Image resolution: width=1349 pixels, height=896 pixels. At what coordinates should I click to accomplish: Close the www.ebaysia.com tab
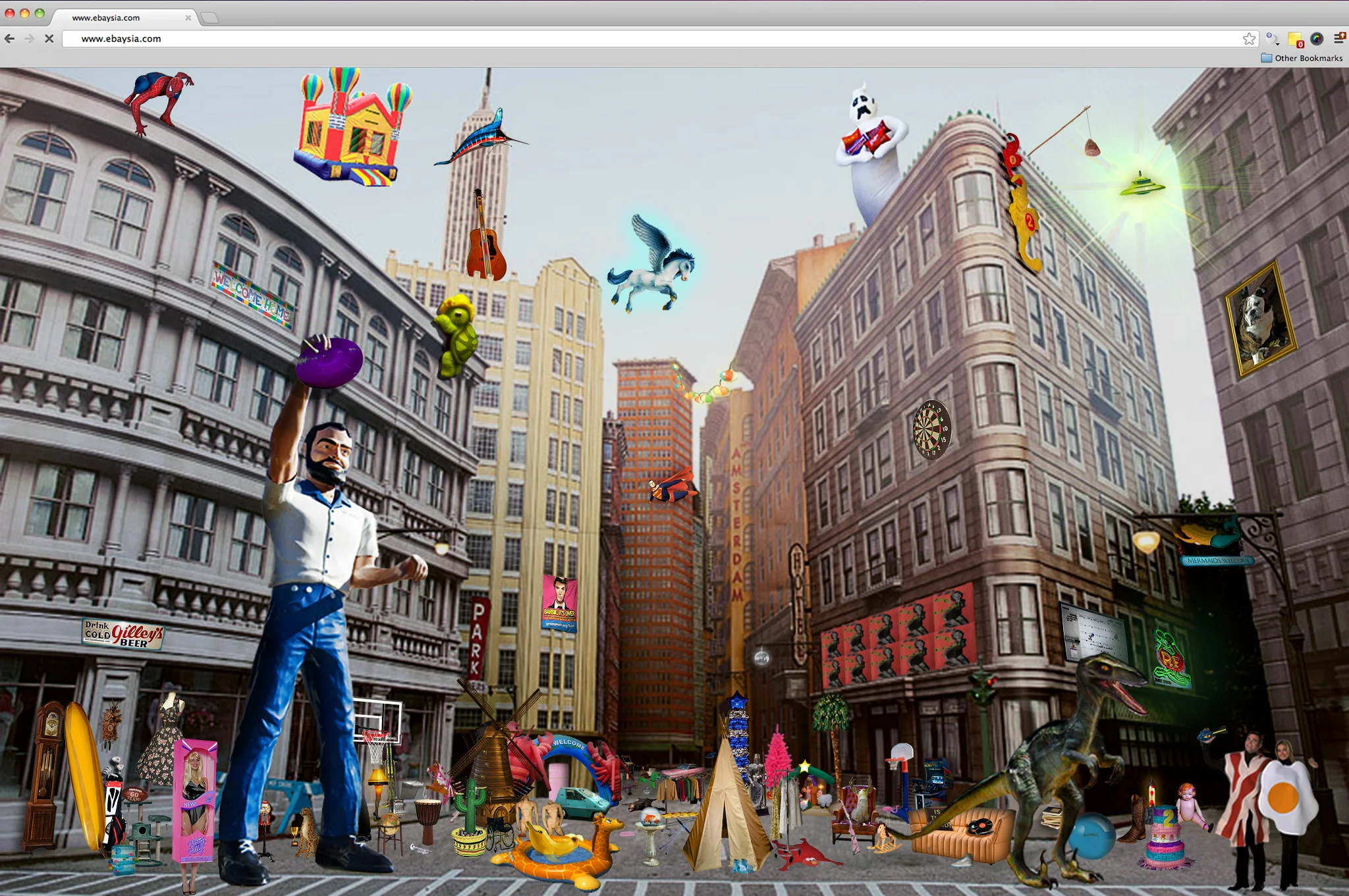pos(188,18)
